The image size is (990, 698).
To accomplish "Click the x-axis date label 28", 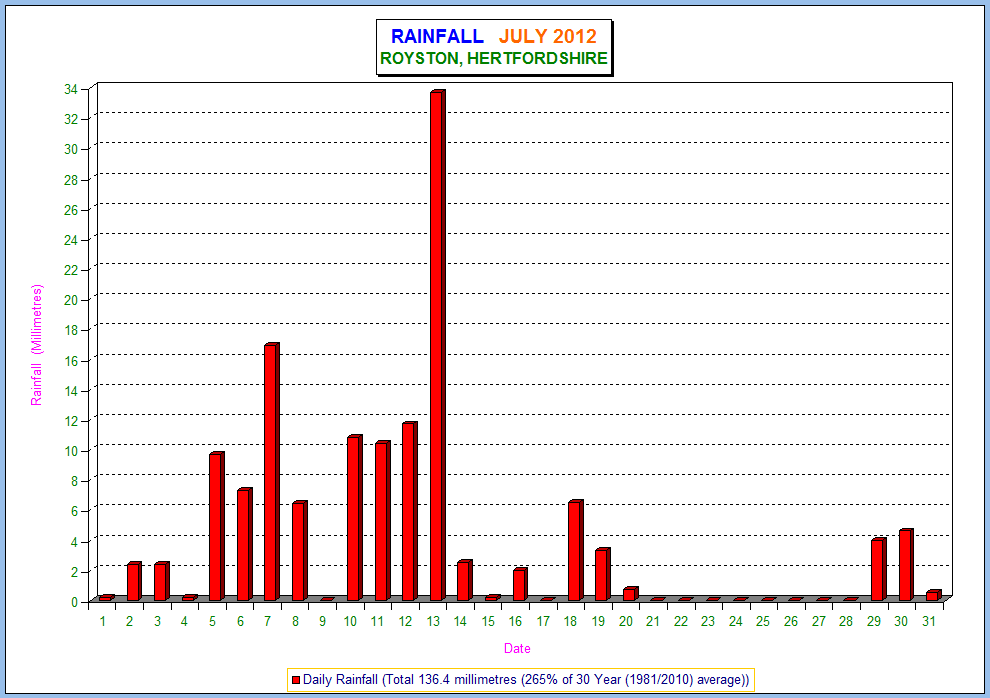I will [846, 622].
